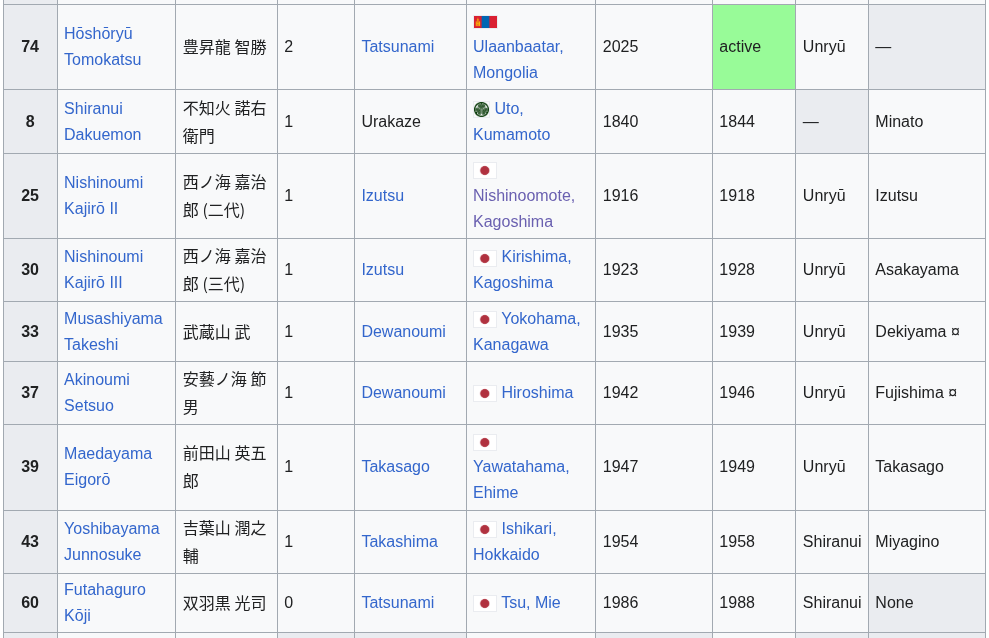Click the Japan flag above Nishinoomote, Kagoshima

(485, 170)
